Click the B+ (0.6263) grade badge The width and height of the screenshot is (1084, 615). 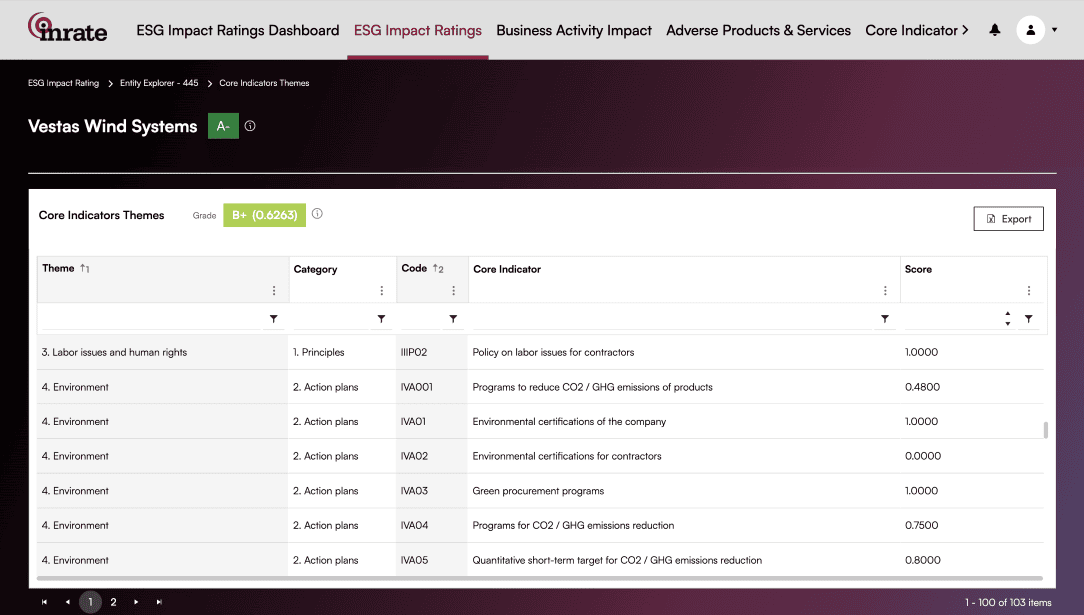pos(264,215)
